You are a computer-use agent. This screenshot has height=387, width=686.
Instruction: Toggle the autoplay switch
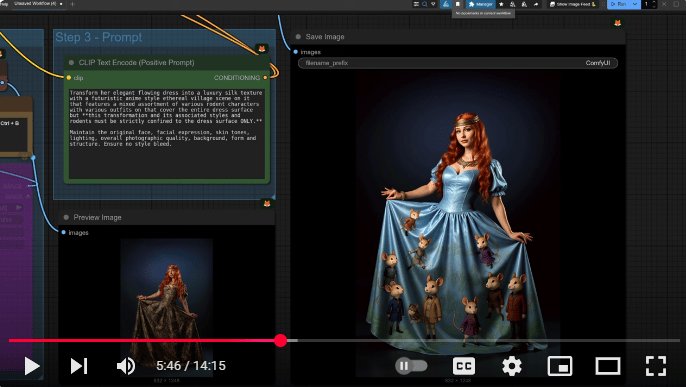(x=411, y=366)
